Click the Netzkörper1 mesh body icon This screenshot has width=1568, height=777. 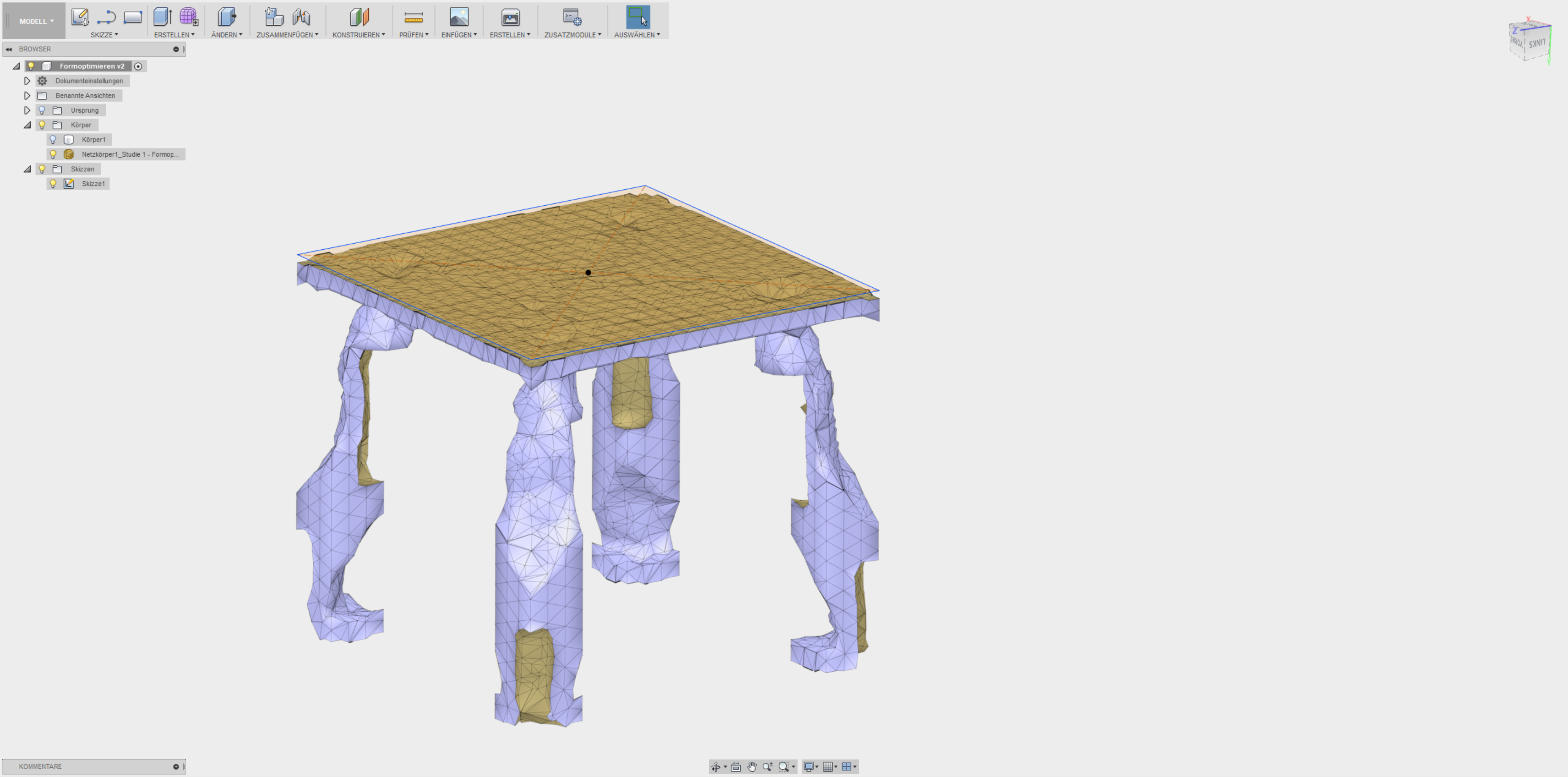(69, 155)
